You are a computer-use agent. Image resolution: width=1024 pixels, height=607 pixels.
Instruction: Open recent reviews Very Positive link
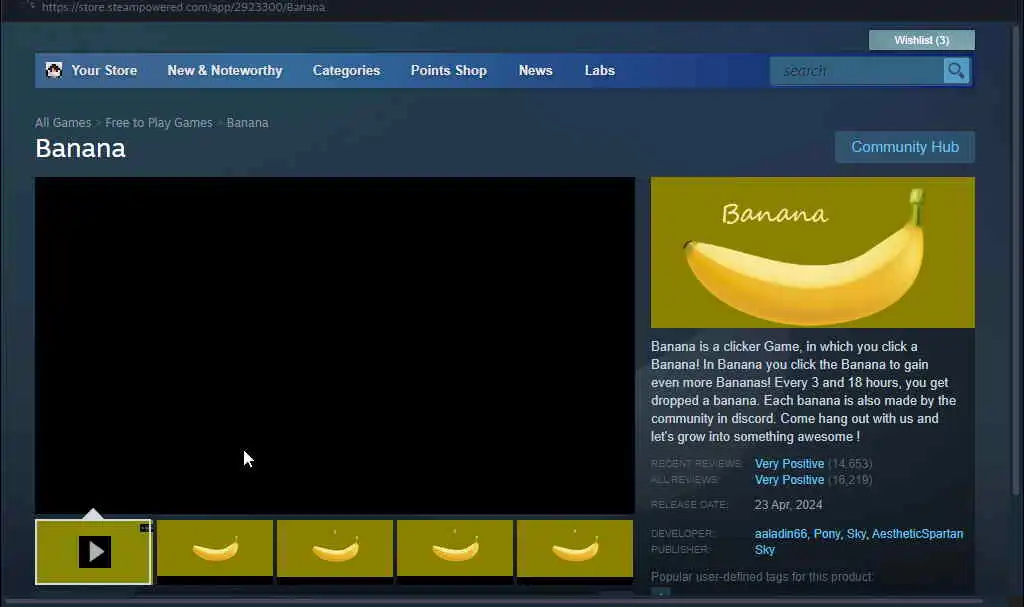[789, 463]
